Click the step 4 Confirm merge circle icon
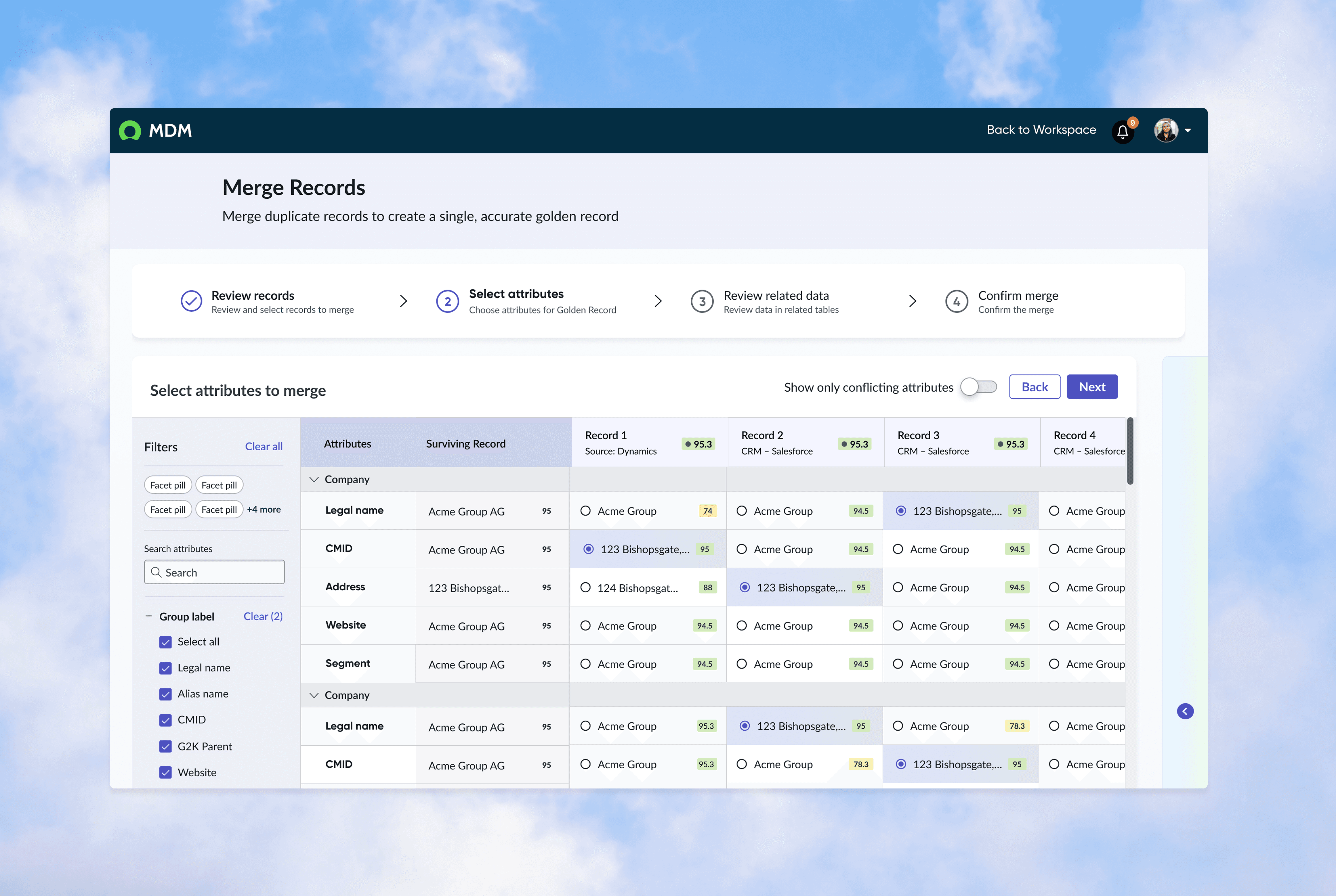The height and width of the screenshot is (896, 1336). click(x=957, y=302)
